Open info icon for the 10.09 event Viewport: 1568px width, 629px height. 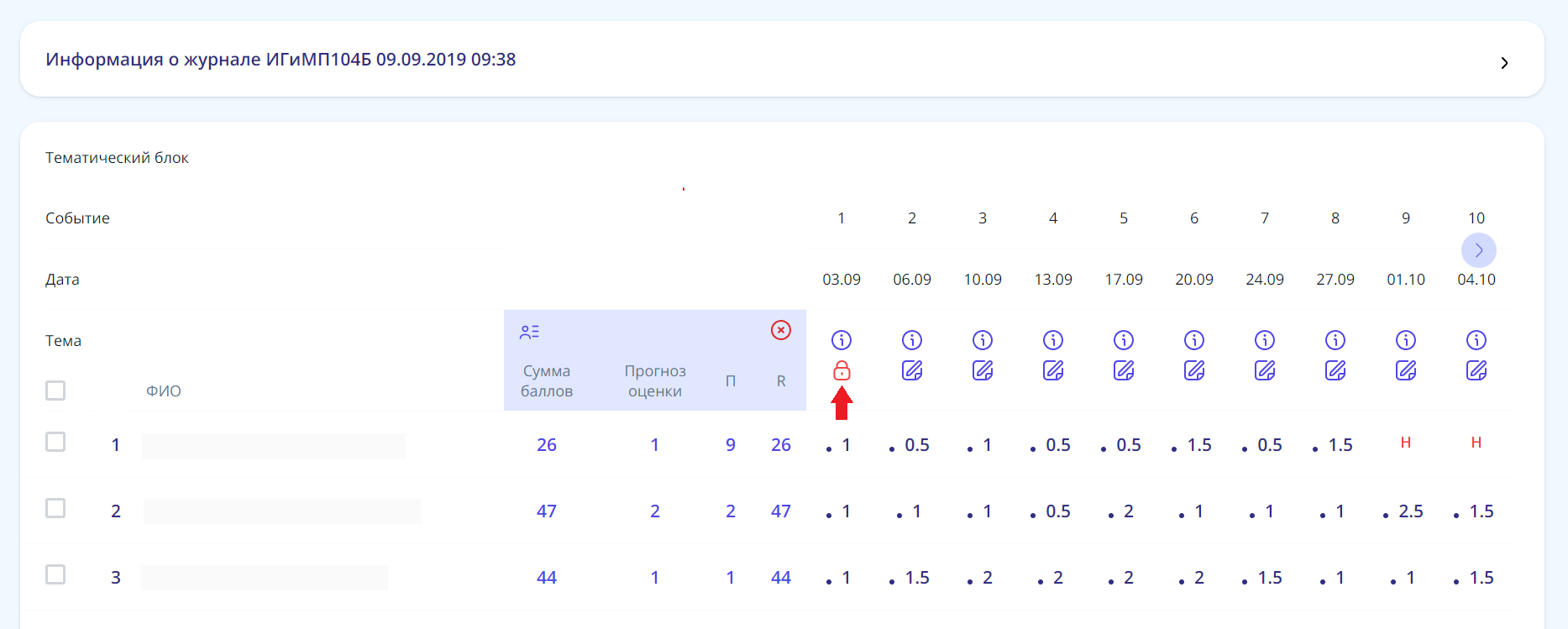pyautogui.click(x=983, y=340)
